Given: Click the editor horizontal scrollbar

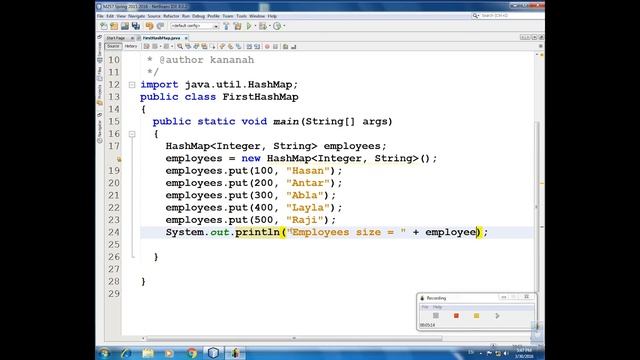Looking at the screenshot, I should 294,338.
